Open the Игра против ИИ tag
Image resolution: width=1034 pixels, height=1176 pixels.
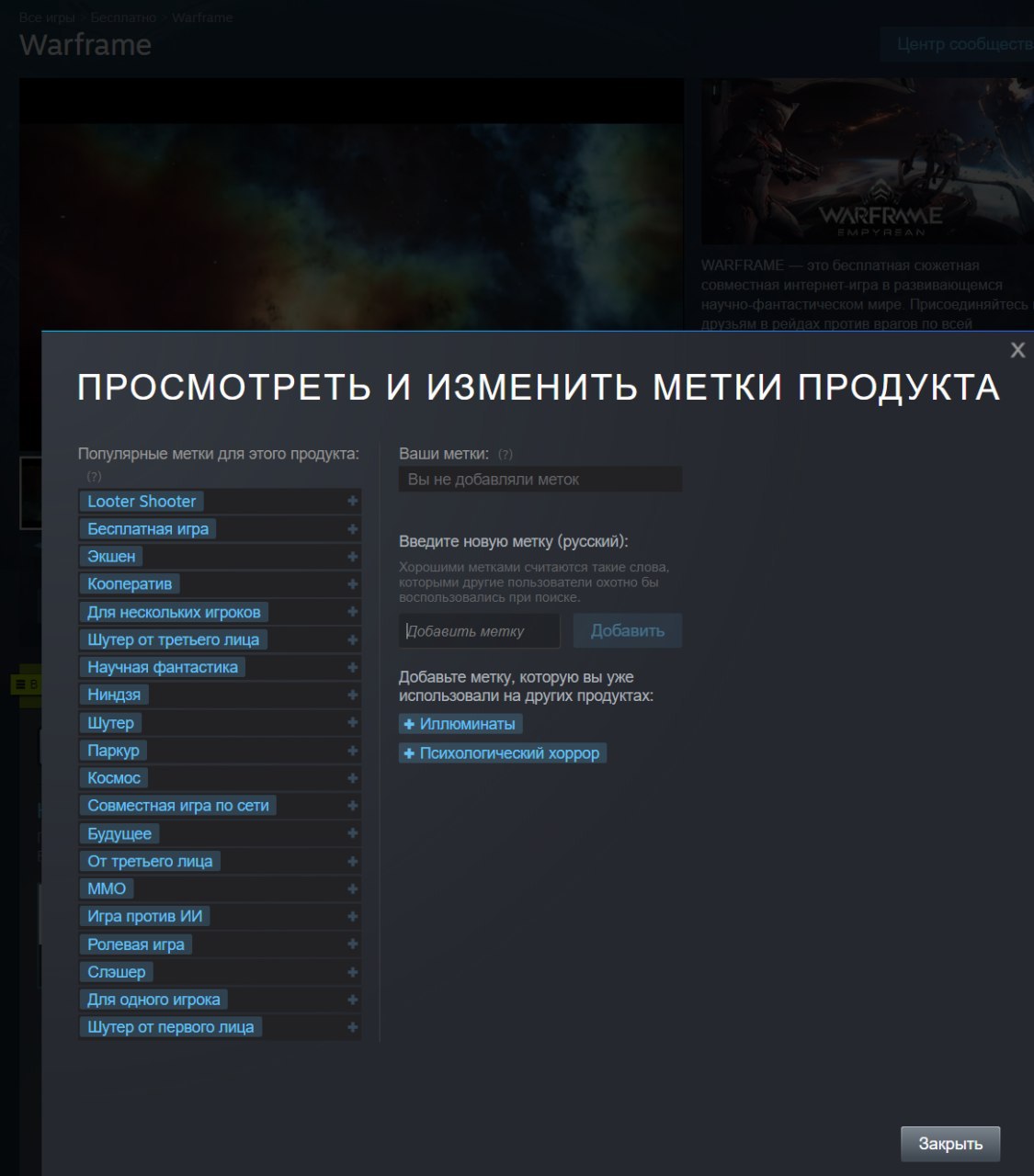(145, 916)
